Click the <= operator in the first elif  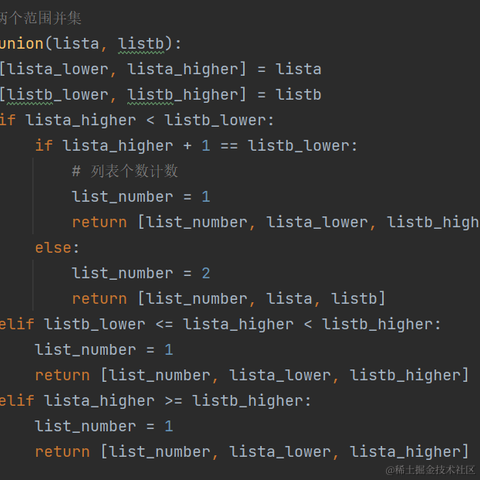click(164, 324)
